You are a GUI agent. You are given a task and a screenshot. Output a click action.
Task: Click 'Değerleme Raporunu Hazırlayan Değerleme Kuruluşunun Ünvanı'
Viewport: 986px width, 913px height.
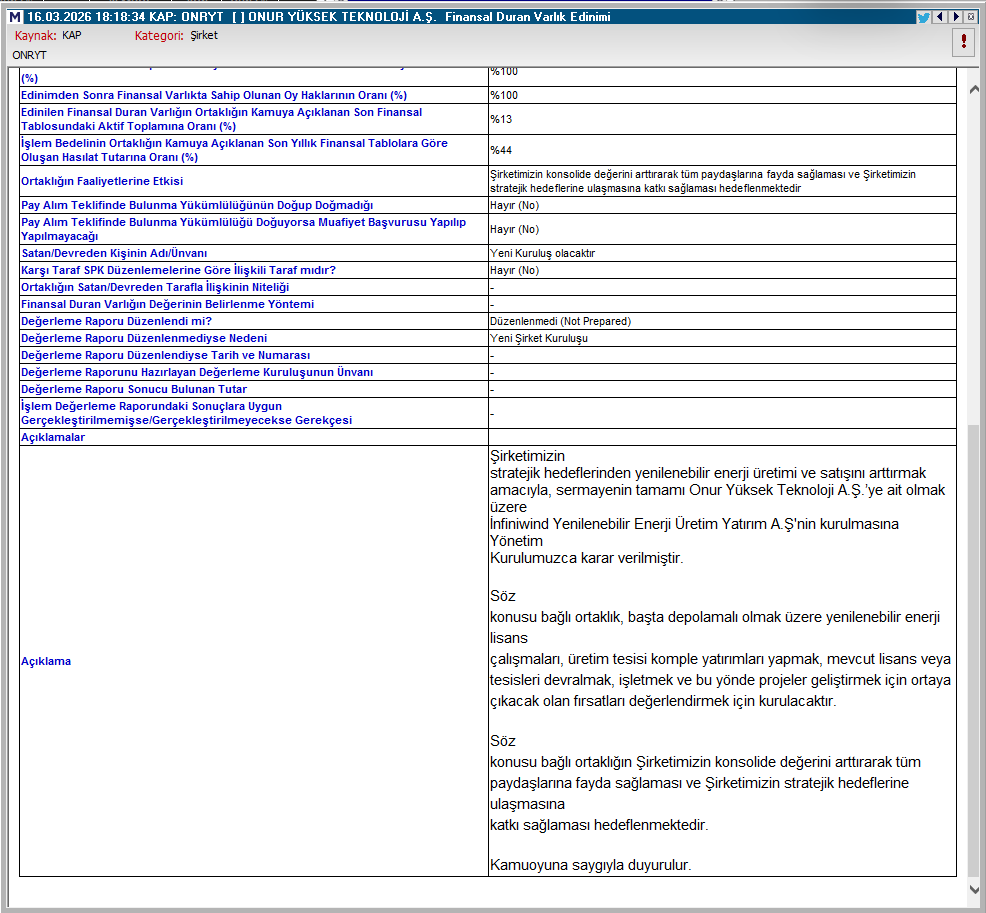197,372
